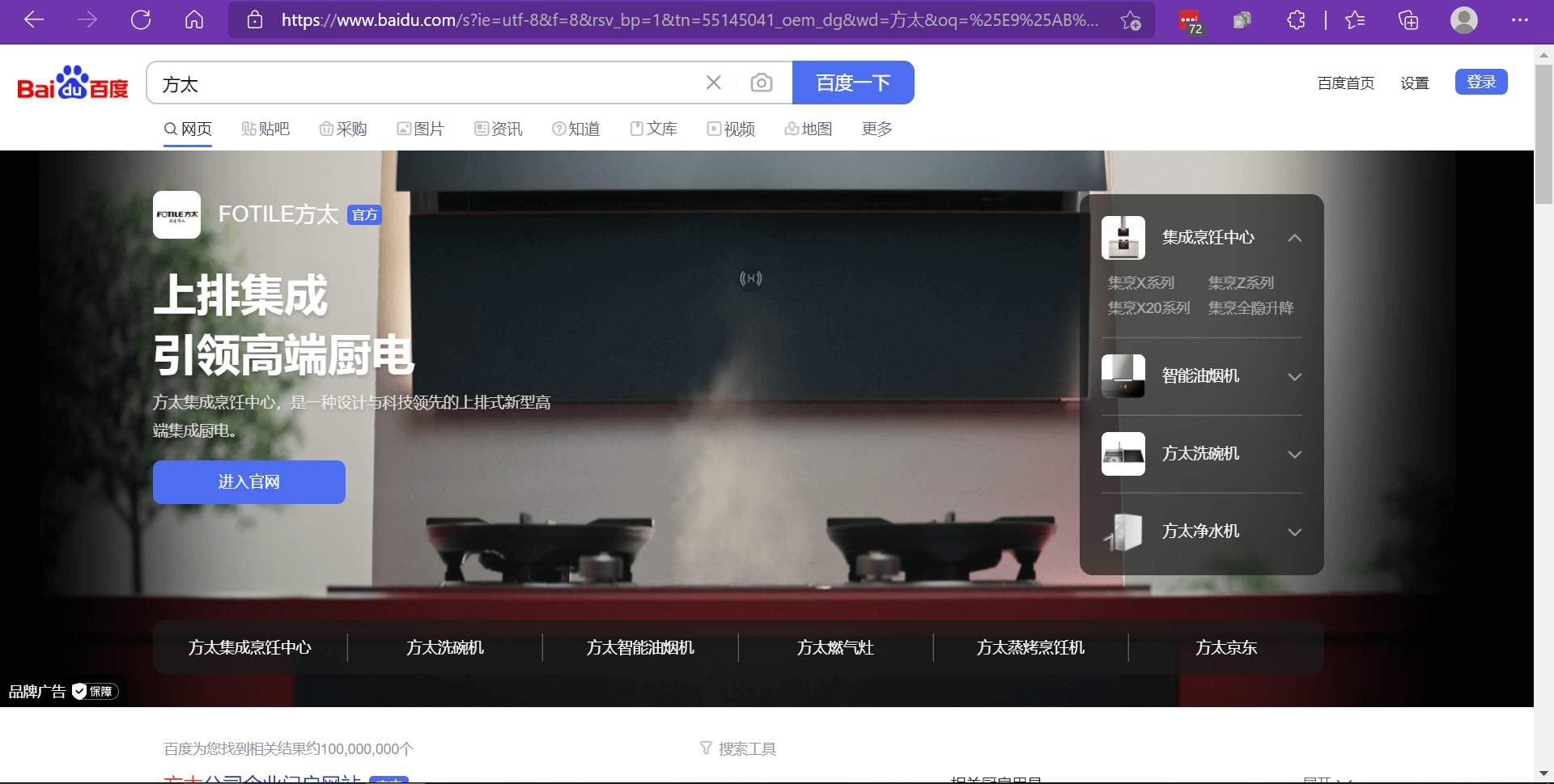Viewport: 1554px width, 784px height.
Task: Open the 方太智能油烟机 bottom link
Action: 640,647
